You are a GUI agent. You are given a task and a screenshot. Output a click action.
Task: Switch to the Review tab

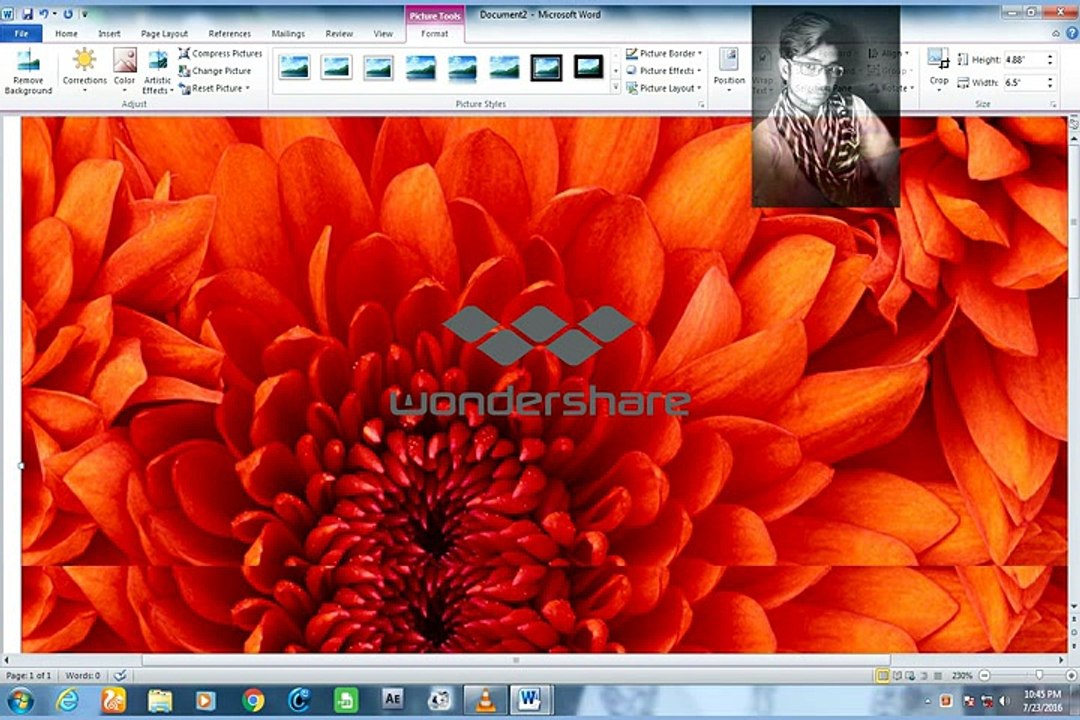(339, 33)
